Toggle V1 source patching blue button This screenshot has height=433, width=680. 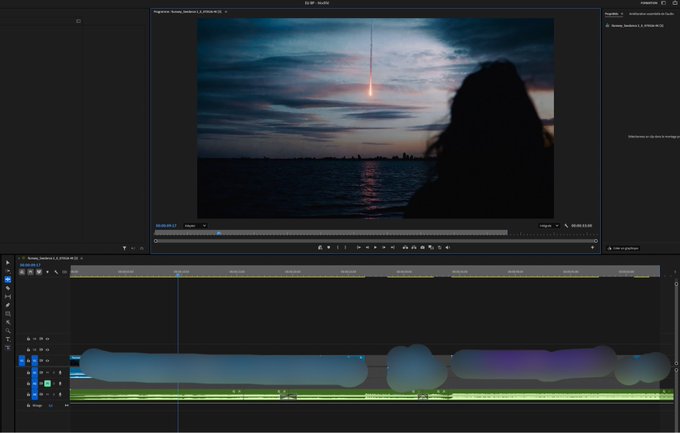click(22, 361)
